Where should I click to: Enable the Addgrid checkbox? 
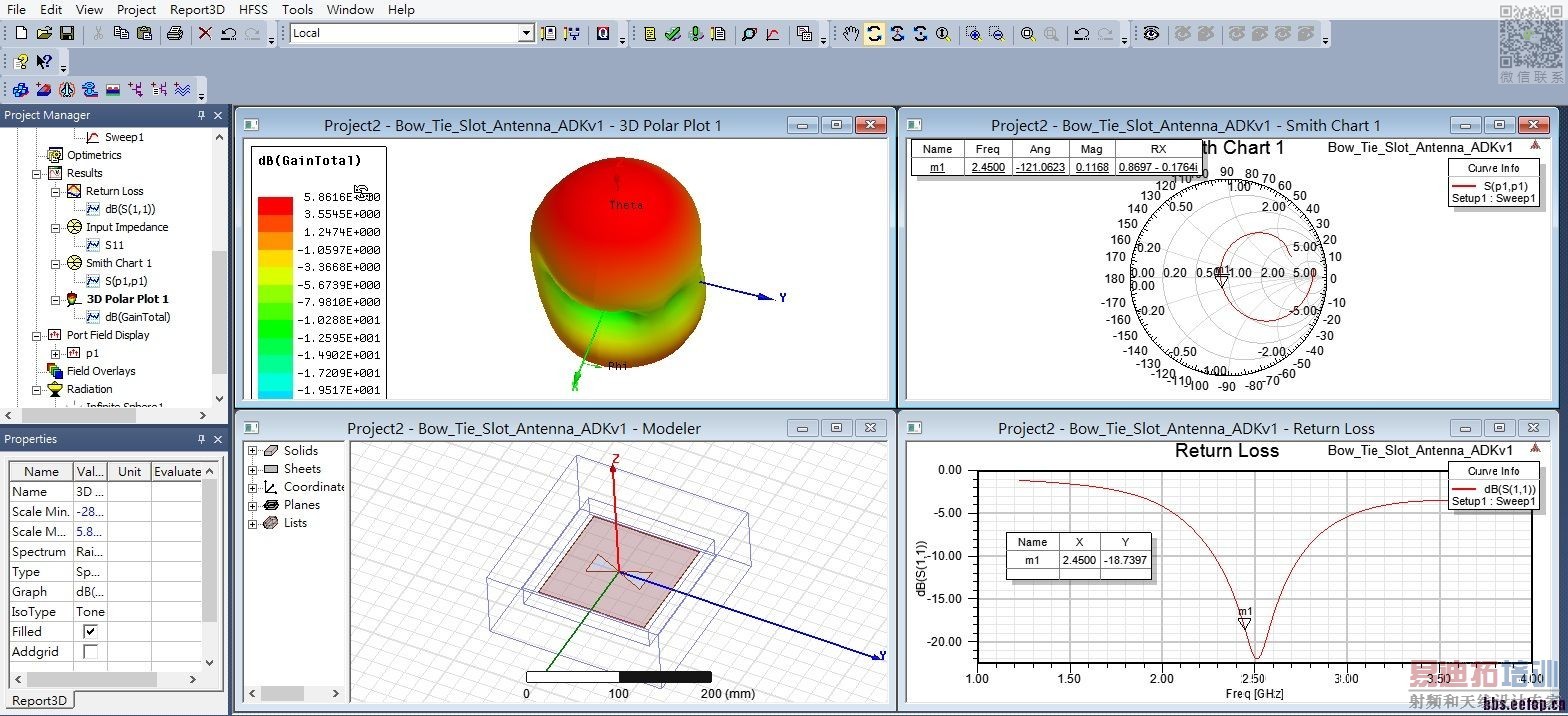[x=90, y=652]
